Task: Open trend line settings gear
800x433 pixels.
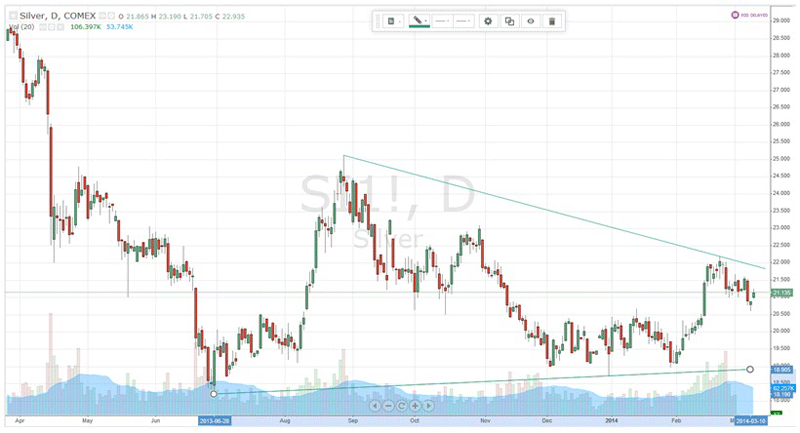Action: [488, 21]
